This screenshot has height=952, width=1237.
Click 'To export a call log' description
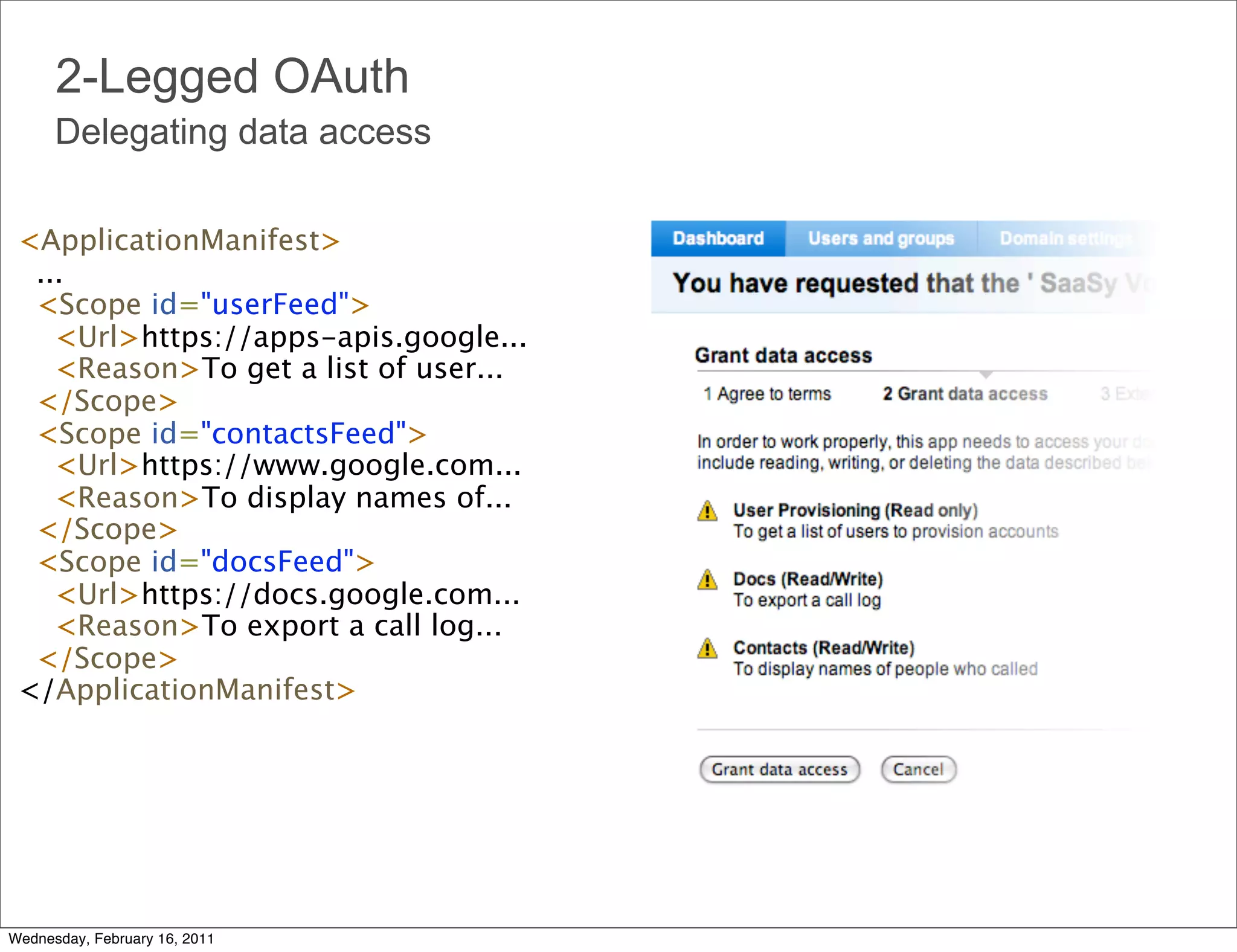807,600
